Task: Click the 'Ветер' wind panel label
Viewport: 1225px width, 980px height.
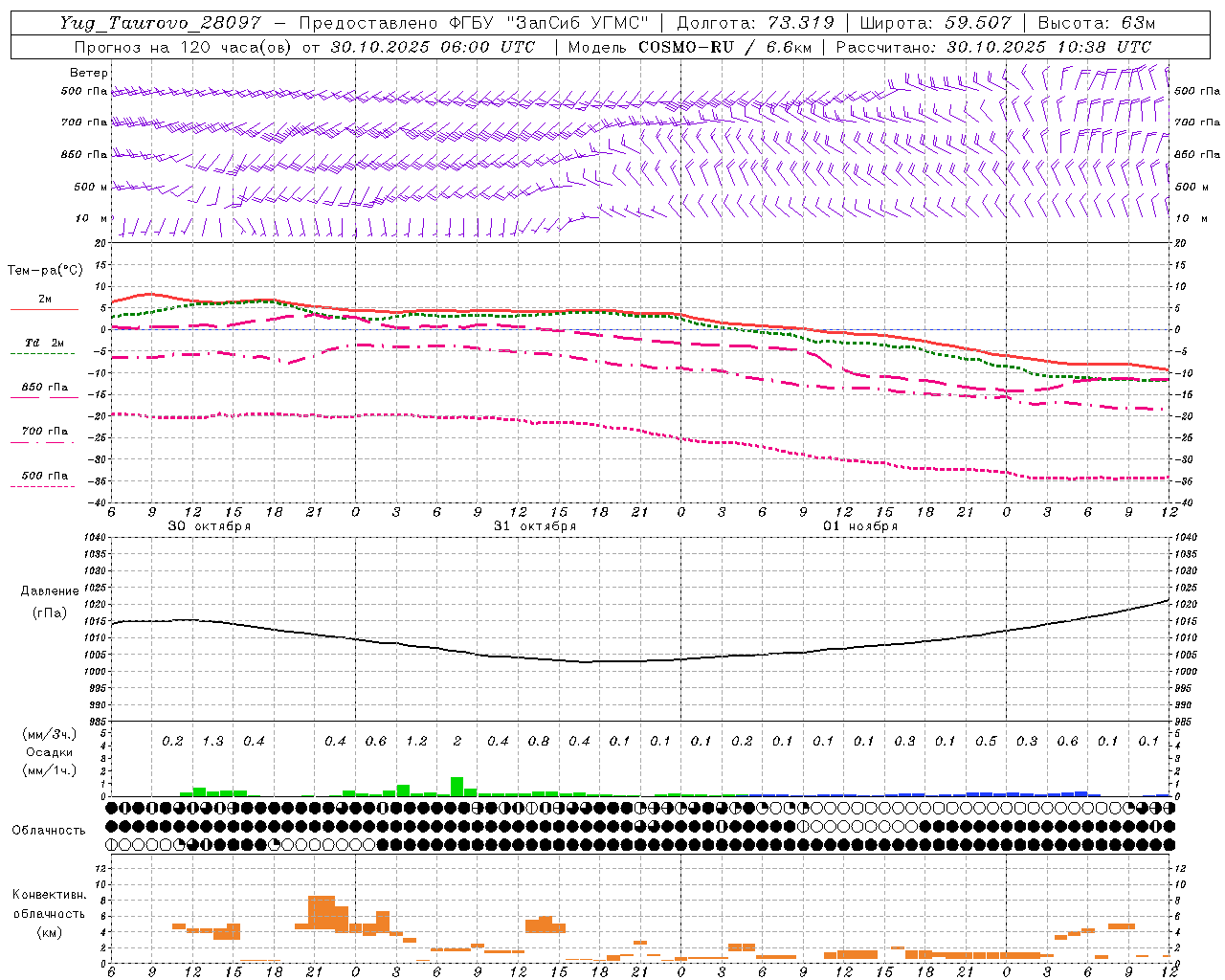Action: 89,73
